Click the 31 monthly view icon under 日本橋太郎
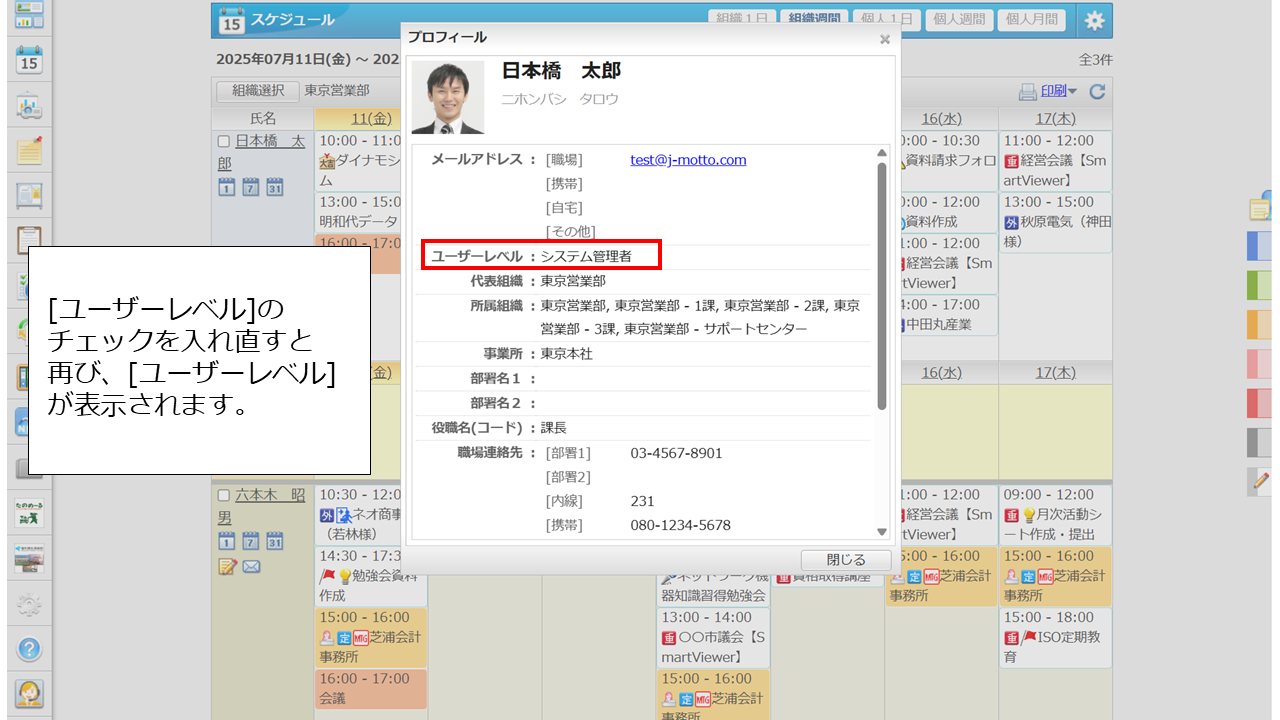 [x=274, y=187]
